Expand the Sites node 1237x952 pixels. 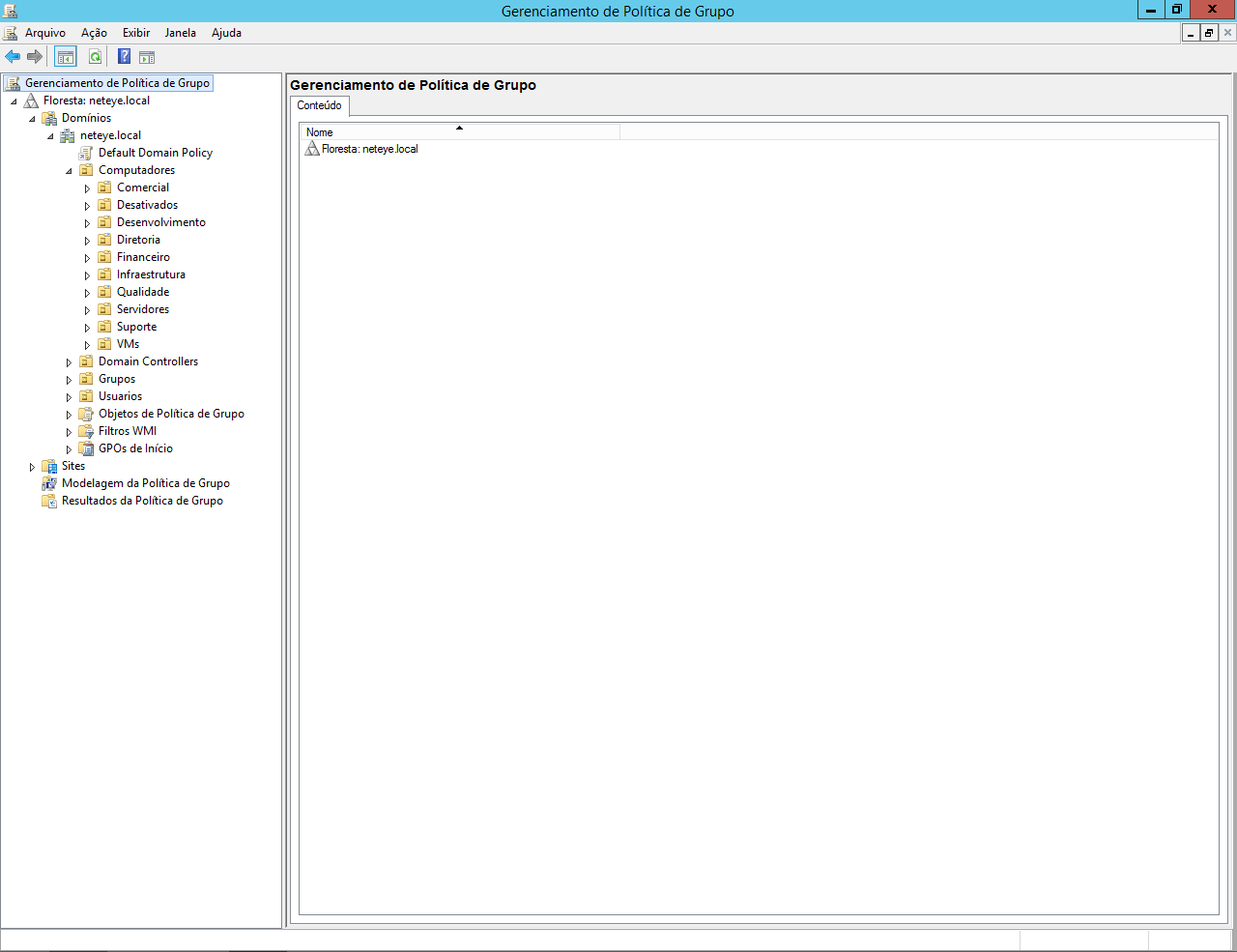32,467
